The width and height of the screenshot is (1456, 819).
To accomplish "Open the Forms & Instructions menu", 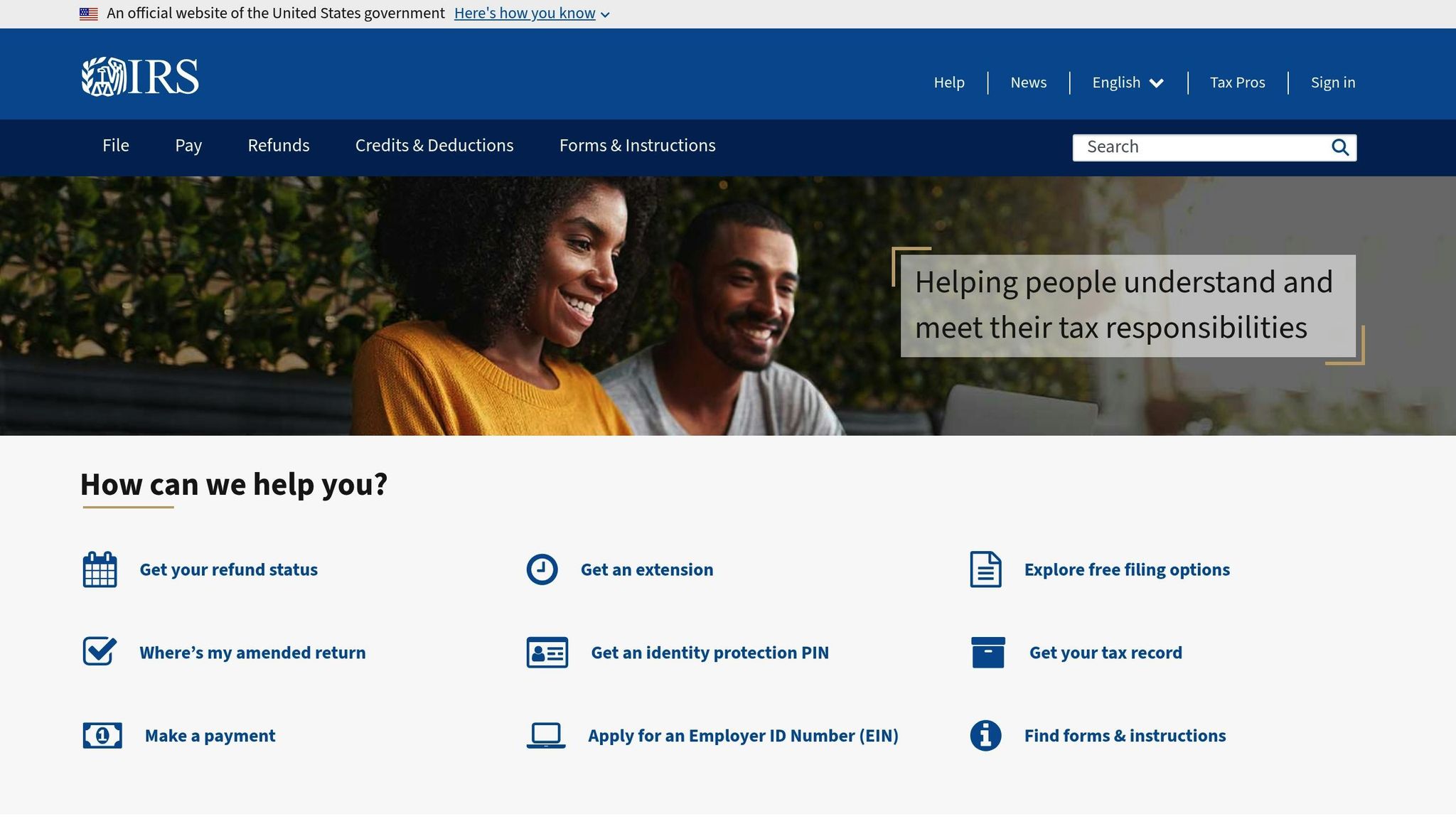I will coord(638,146).
